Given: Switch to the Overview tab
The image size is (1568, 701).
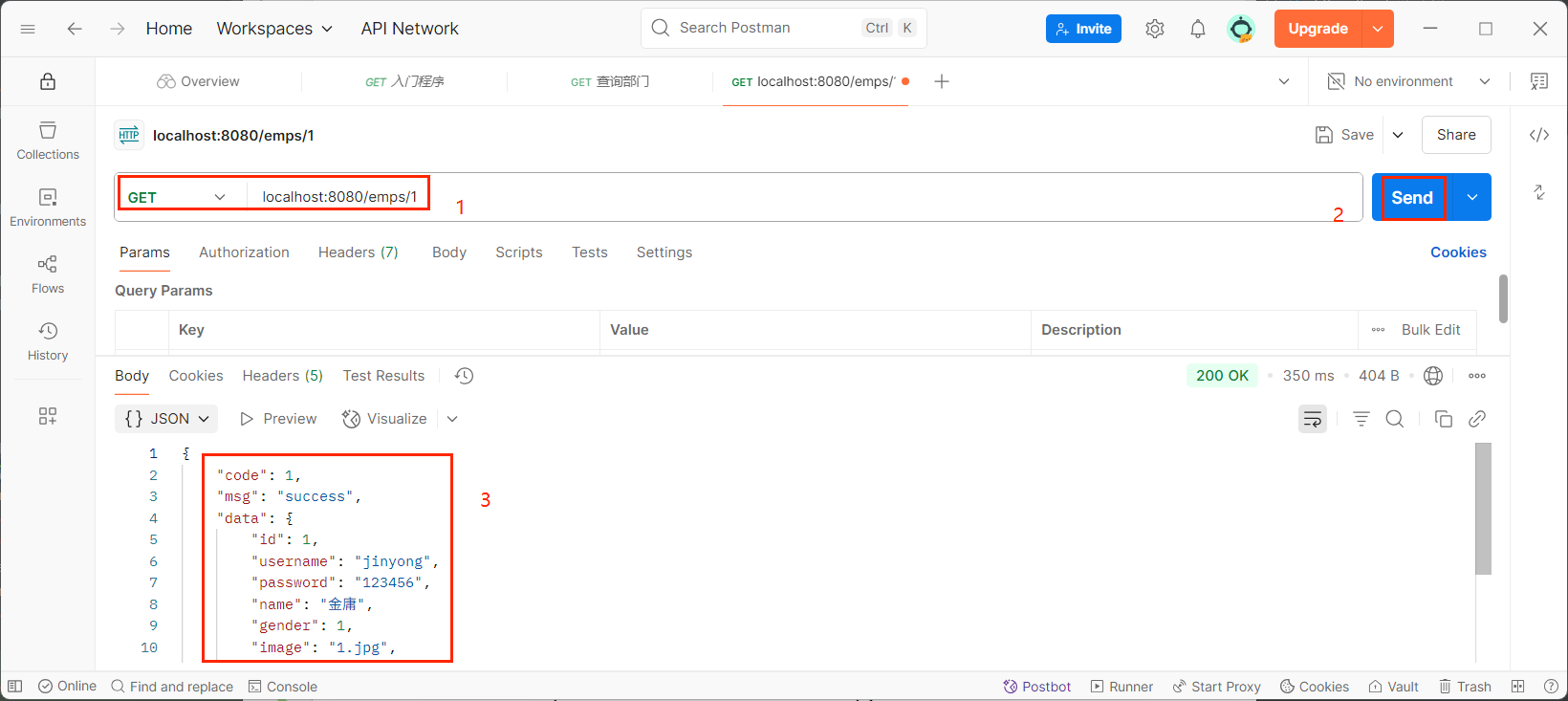Looking at the screenshot, I should pyautogui.click(x=198, y=81).
